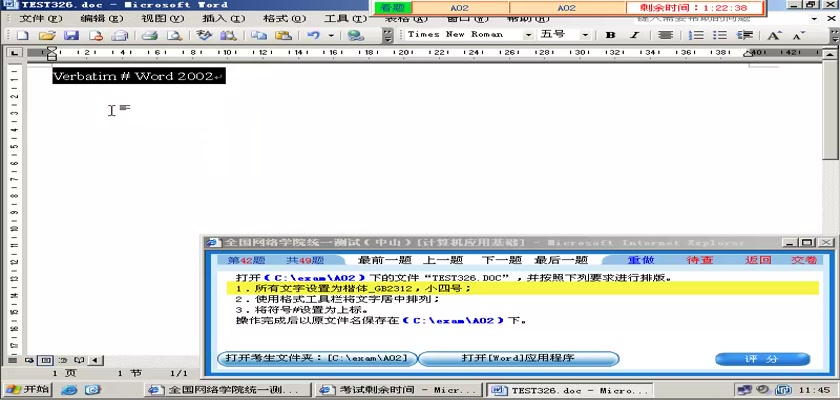The width and height of the screenshot is (840, 400).
Task: Undo the last action
Action: (313, 36)
